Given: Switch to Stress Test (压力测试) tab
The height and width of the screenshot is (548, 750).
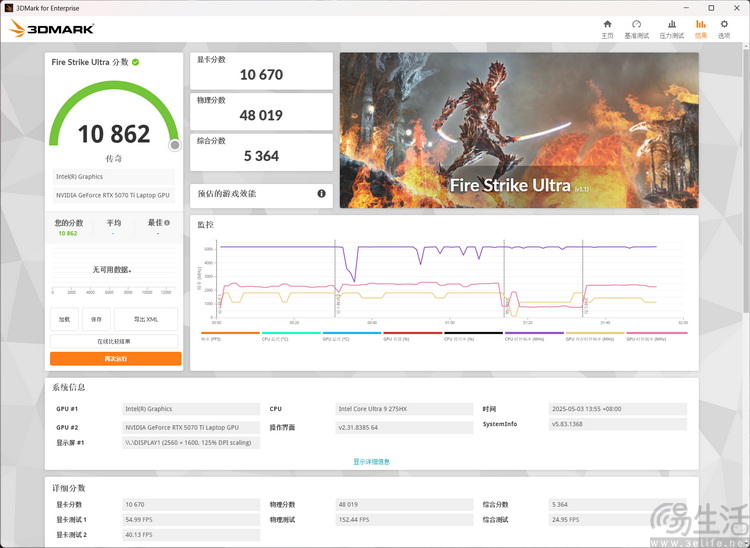Looking at the screenshot, I should click(x=672, y=29).
